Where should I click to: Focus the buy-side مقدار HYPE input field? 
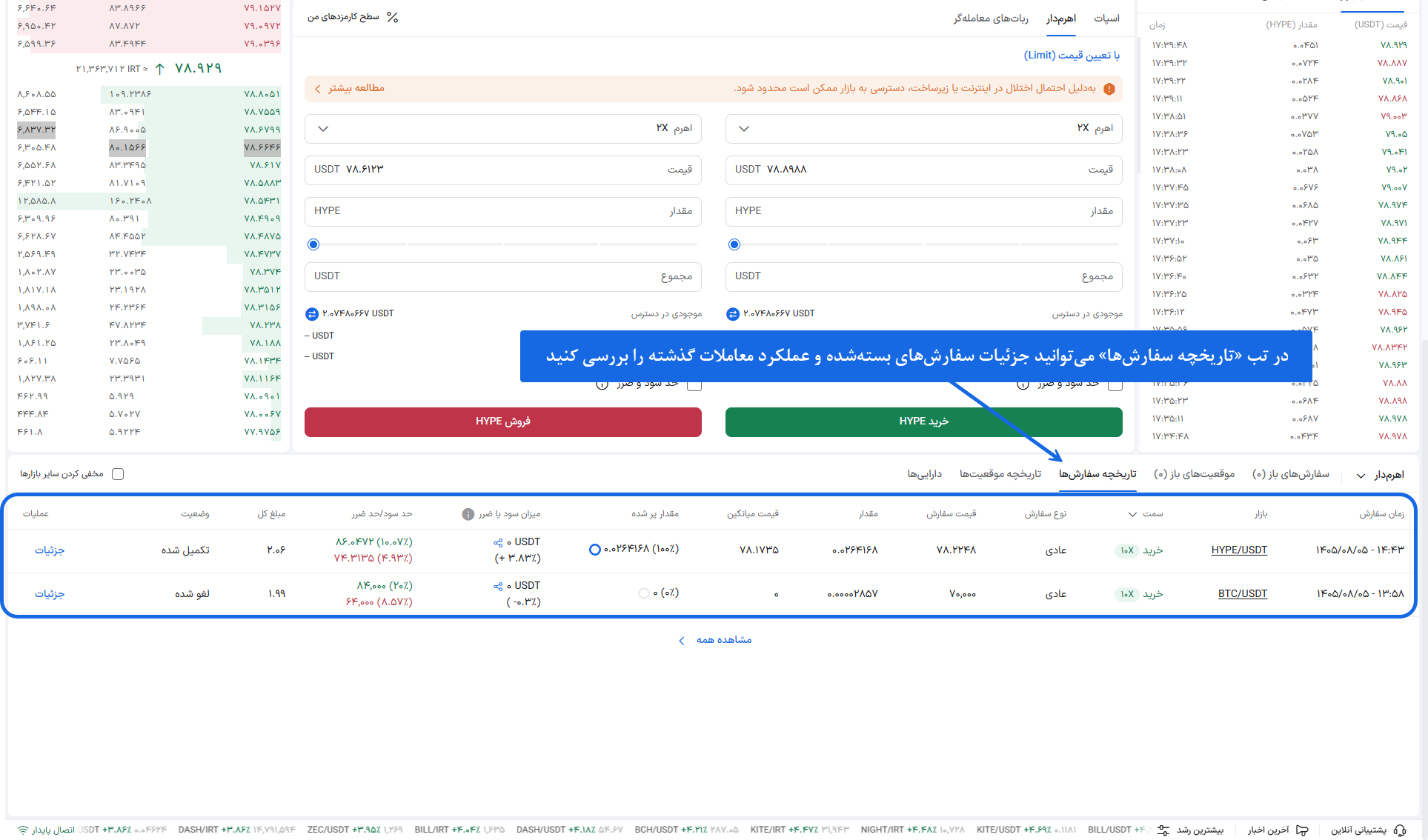(924, 212)
